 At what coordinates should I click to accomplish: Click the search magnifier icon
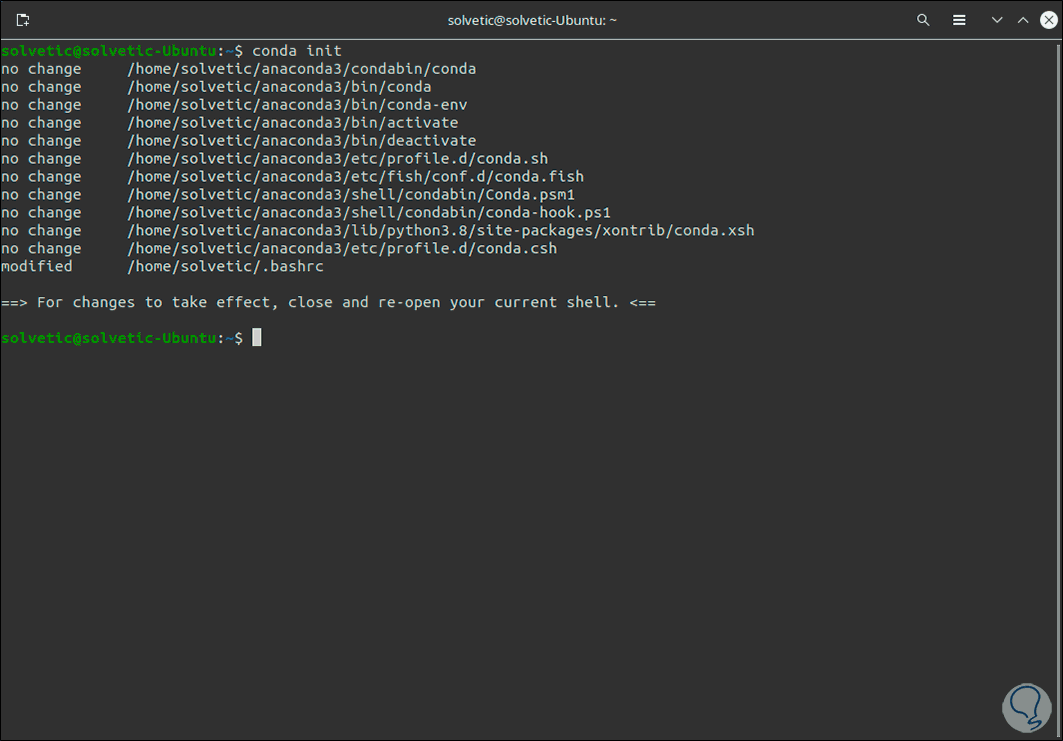[x=923, y=20]
